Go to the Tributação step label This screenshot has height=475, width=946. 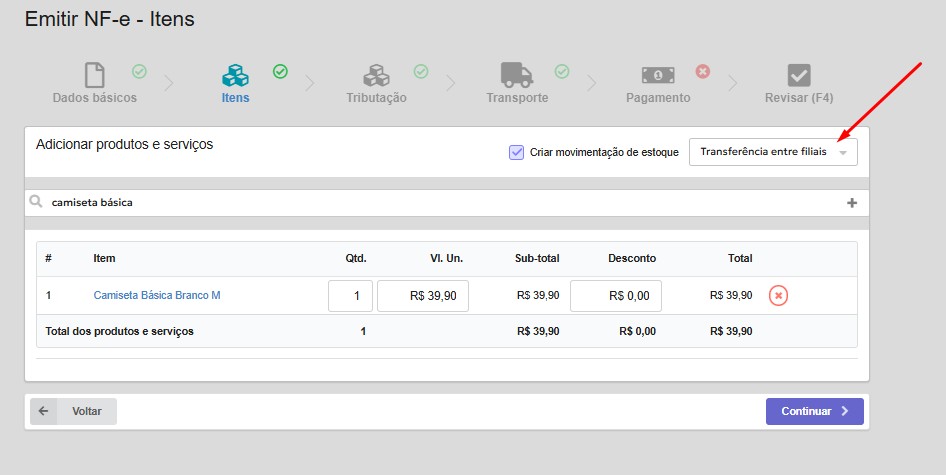tap(376, 98)
